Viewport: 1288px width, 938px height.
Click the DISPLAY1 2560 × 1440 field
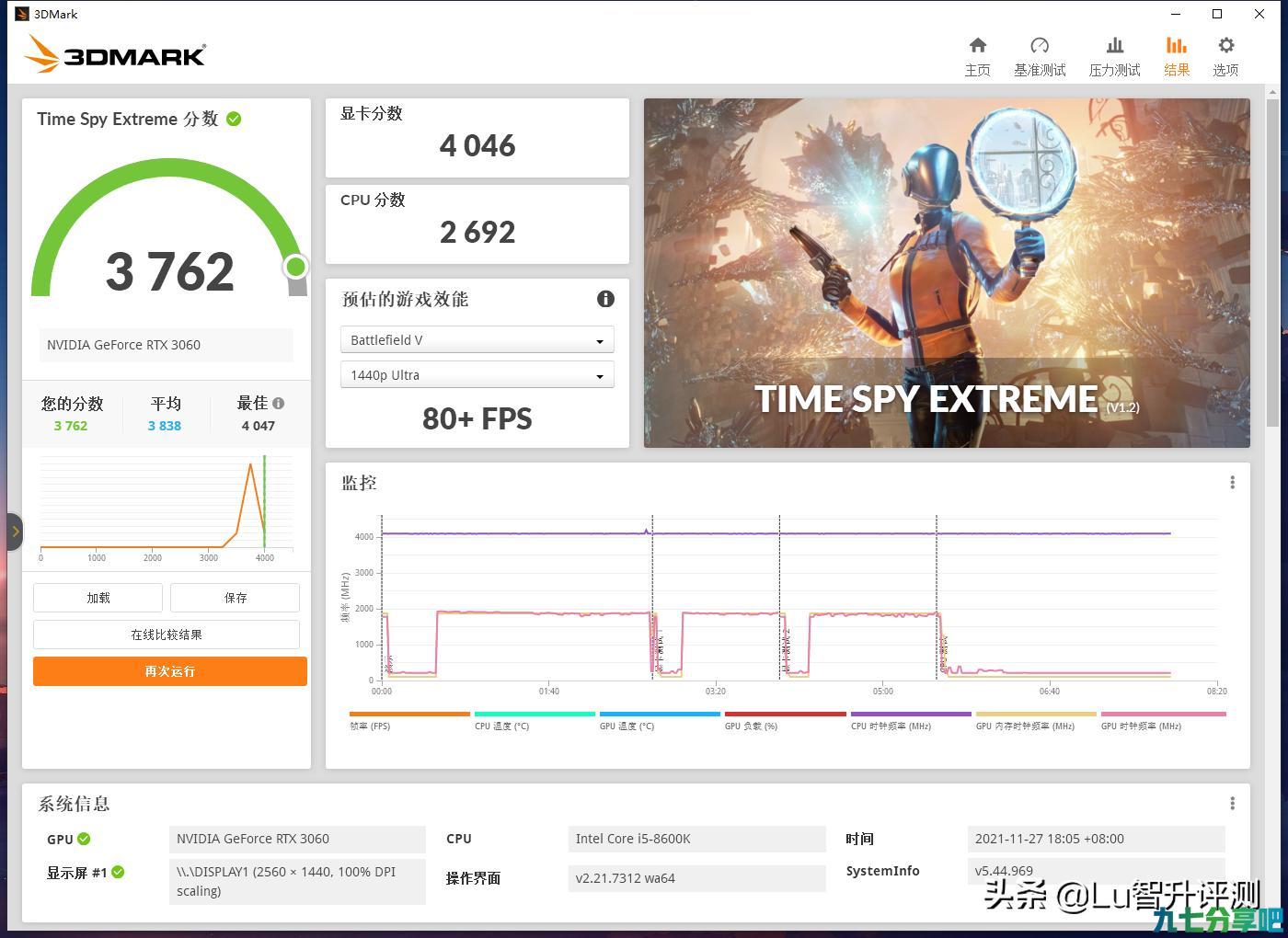coord(297,882)
